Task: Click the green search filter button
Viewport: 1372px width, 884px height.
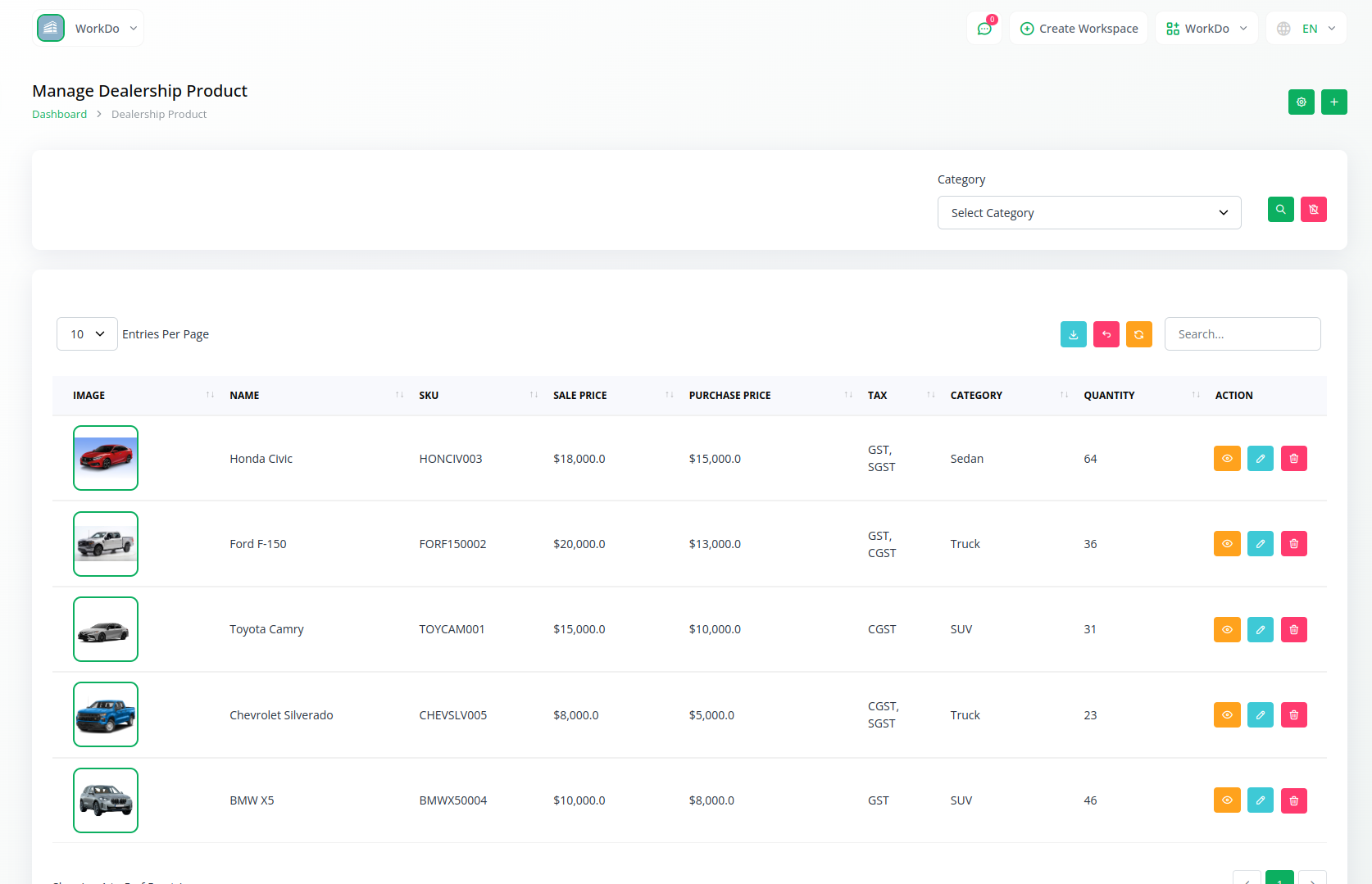Action: 1280,210
